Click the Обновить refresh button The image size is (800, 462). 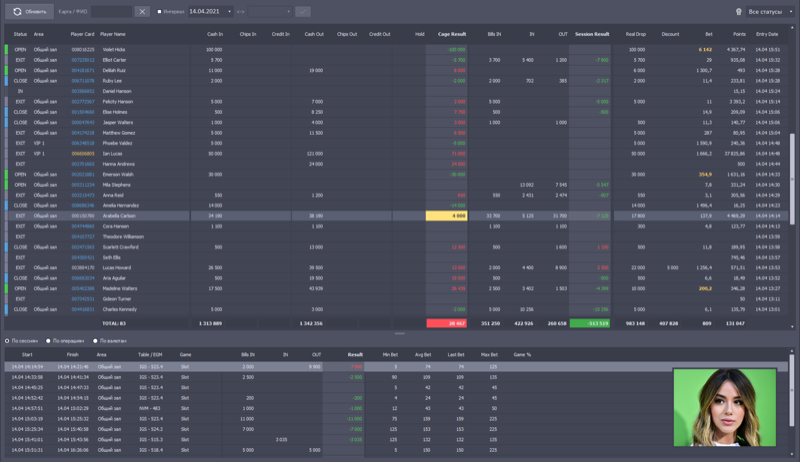tap(30, 11)
